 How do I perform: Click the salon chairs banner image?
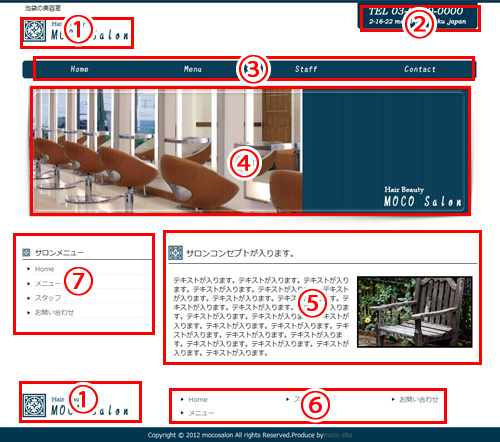click(x=168, y=151)
